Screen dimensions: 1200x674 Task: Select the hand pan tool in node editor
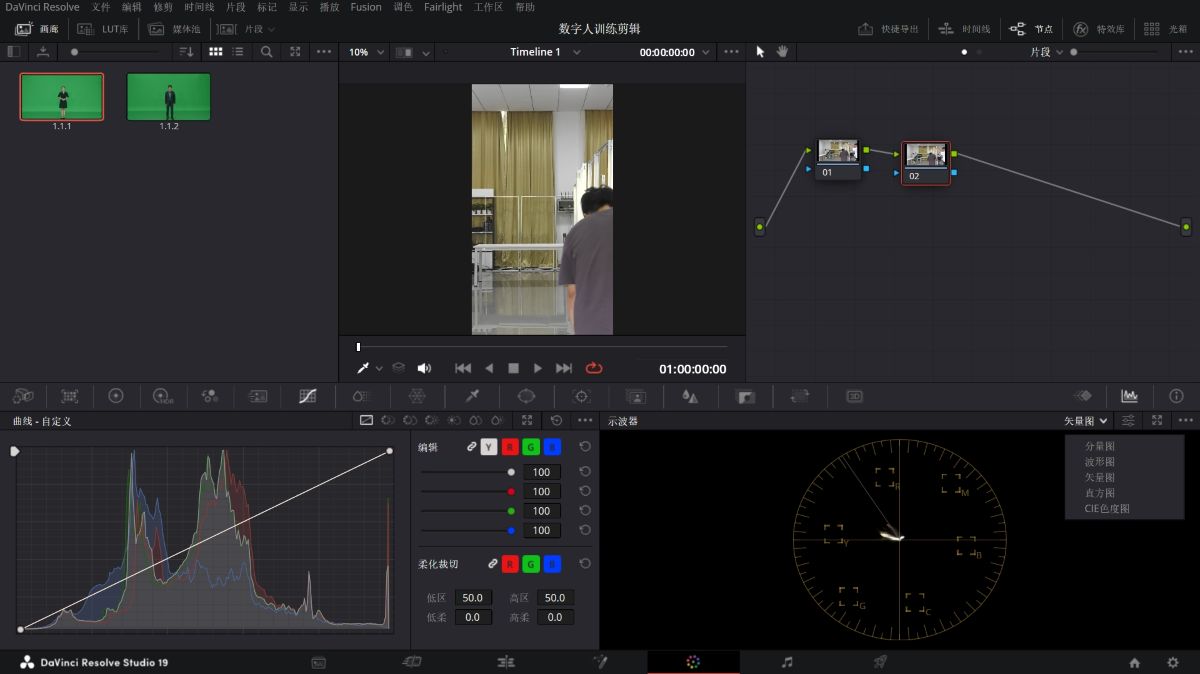click(783, 51)
